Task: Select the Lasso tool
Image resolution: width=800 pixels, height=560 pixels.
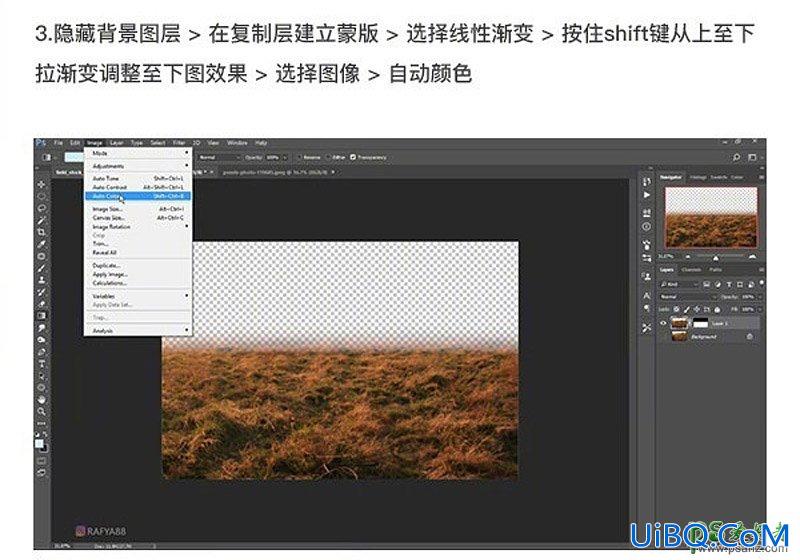Action: [41, 208]
